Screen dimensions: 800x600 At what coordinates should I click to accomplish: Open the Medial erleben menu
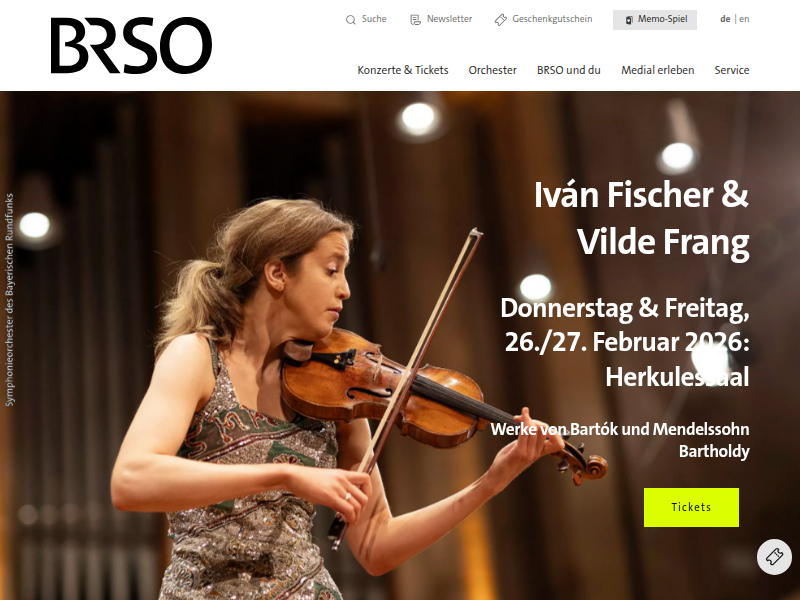coord(657,70)
